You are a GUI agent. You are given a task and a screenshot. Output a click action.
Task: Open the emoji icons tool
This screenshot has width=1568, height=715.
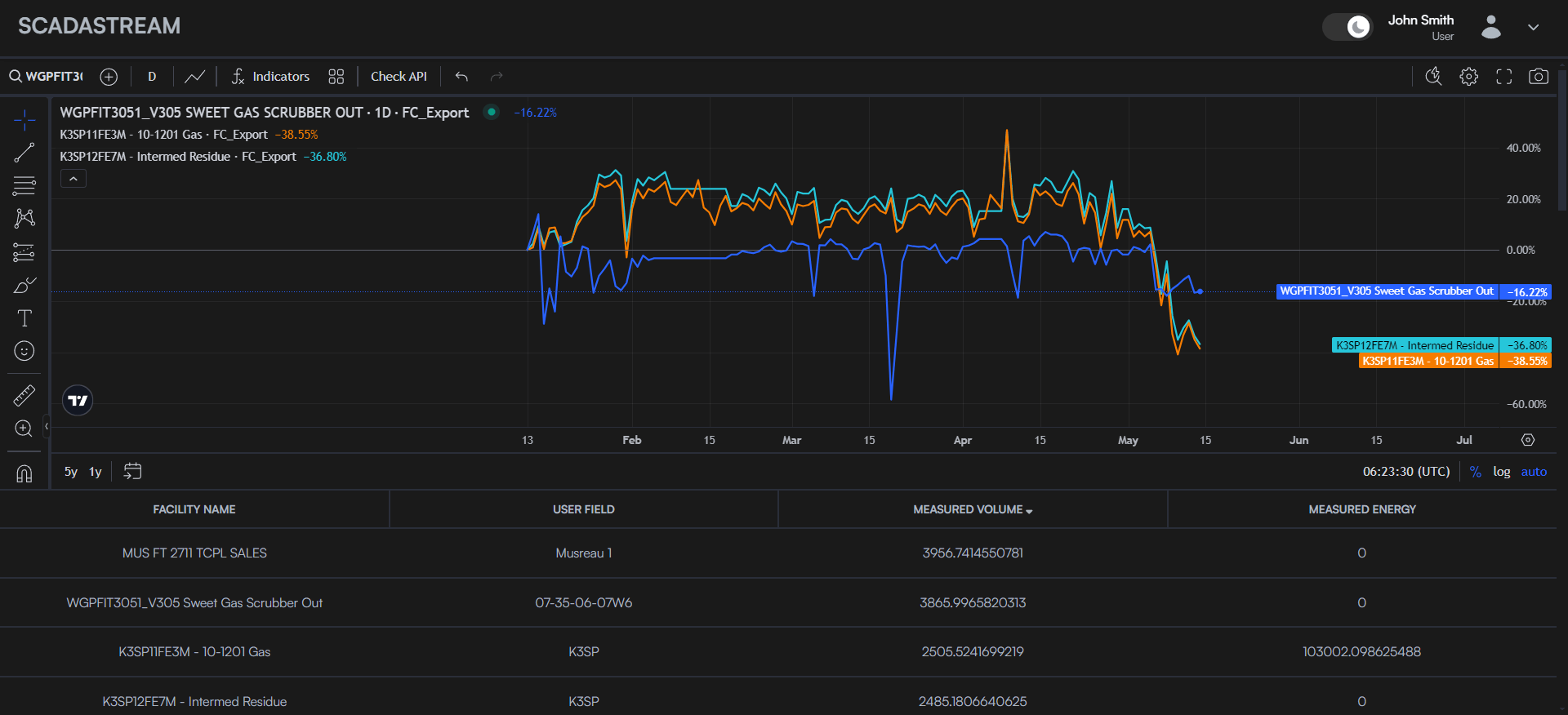pyautogui.click(x=24, y=351)
